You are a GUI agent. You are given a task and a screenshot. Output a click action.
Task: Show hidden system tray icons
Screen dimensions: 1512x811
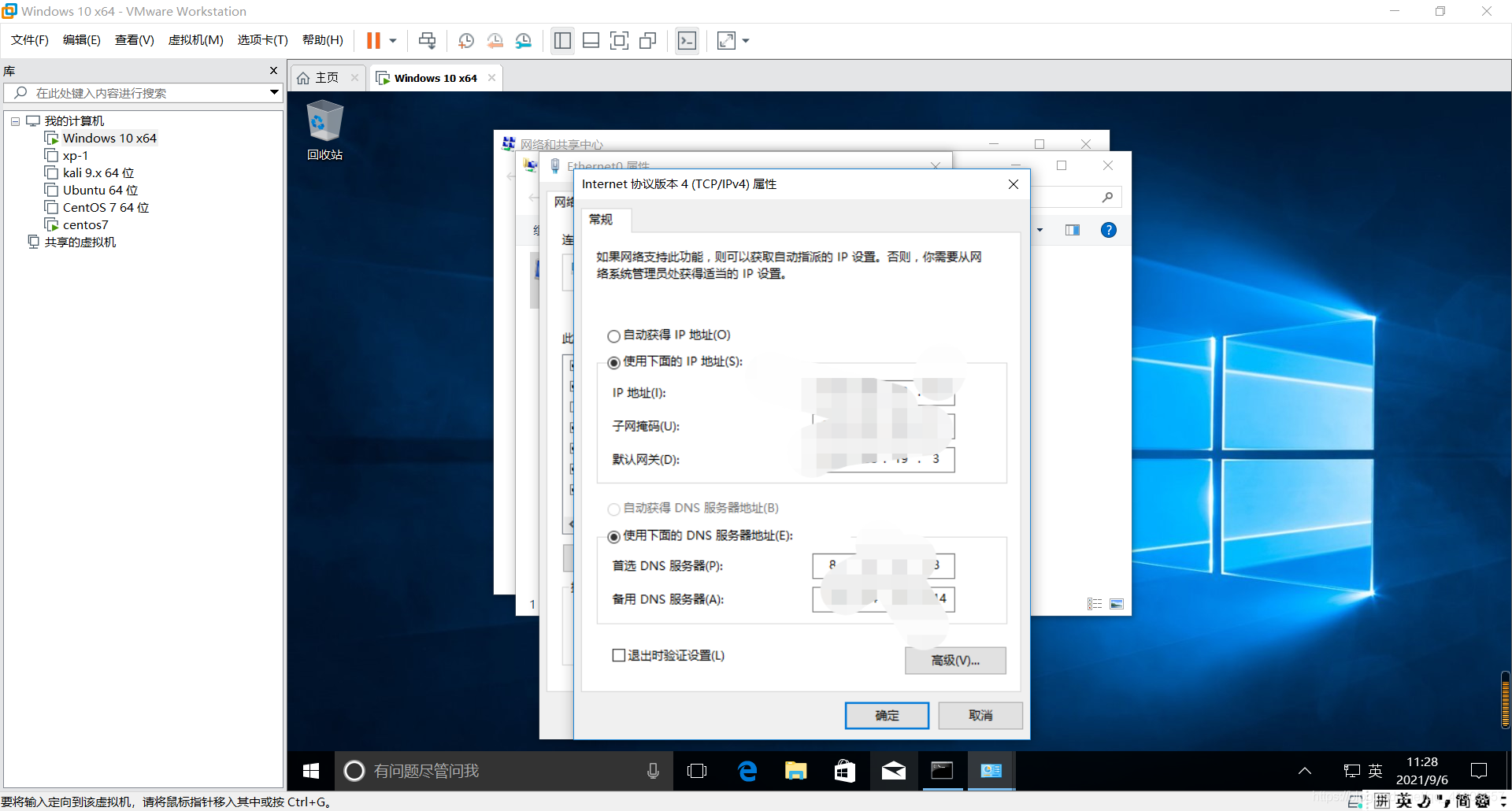(x=1305, y=771)
